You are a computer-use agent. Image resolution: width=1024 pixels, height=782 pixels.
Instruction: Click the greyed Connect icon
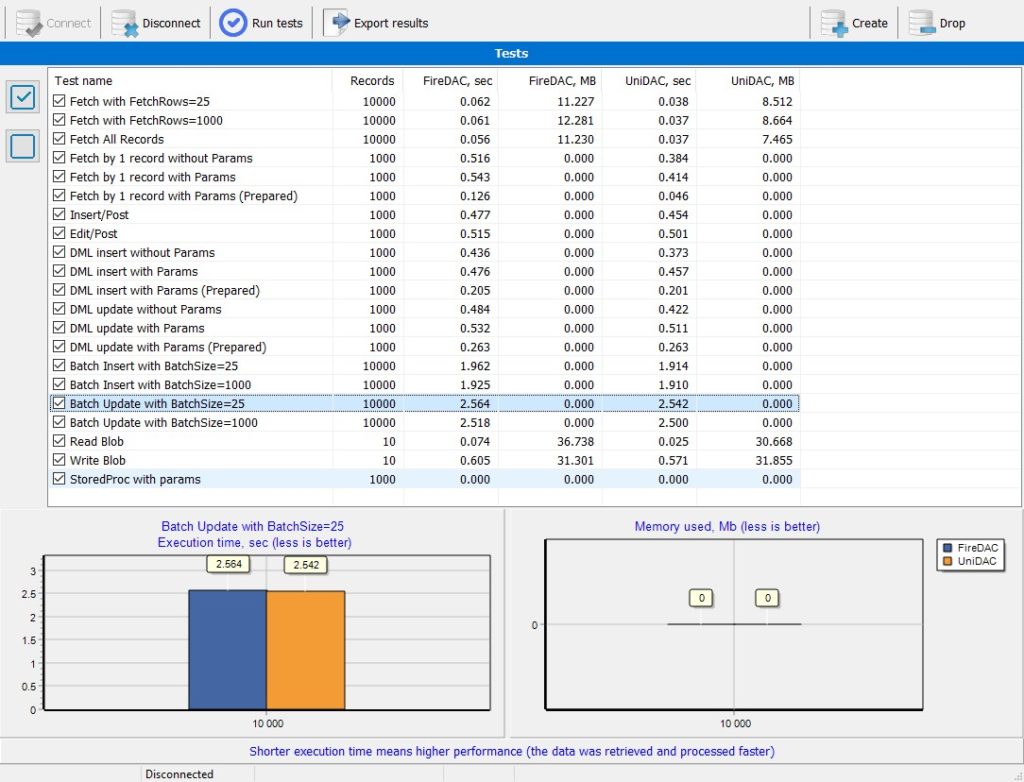29,23
